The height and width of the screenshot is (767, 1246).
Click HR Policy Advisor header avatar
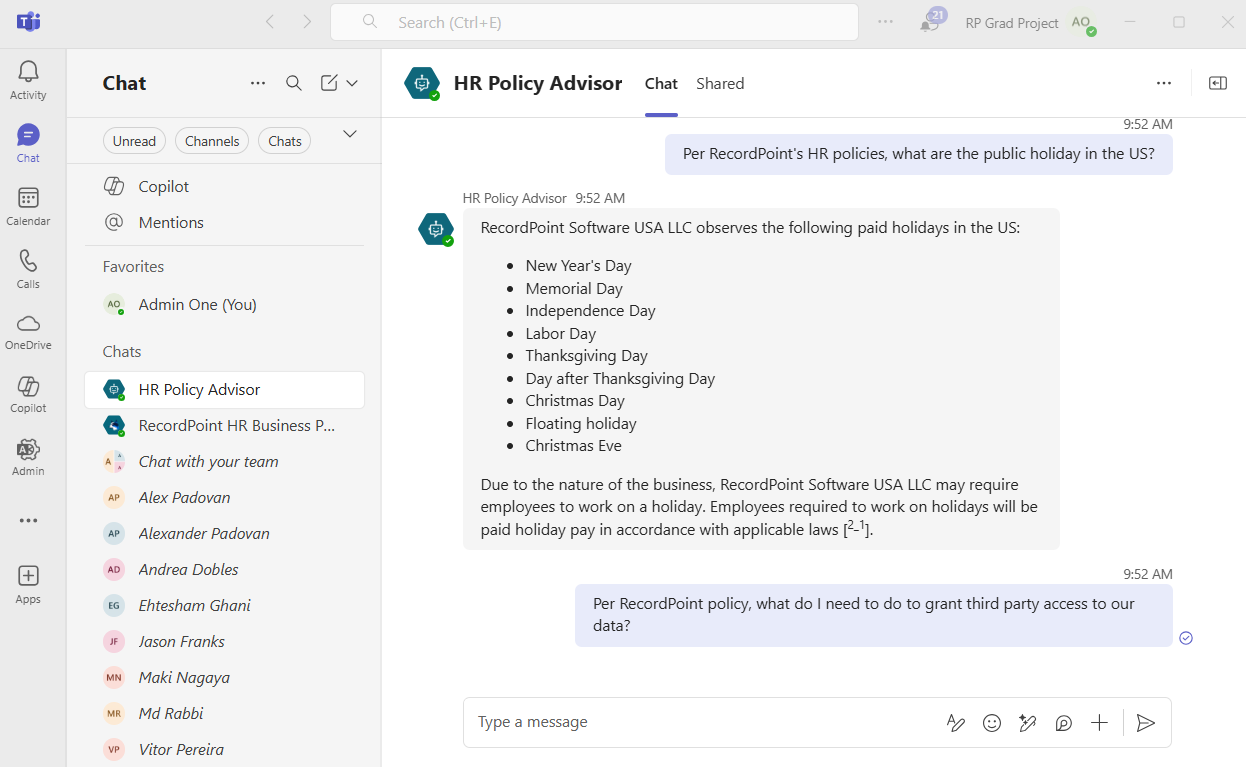pyautogui.click(x=422, y=83)
